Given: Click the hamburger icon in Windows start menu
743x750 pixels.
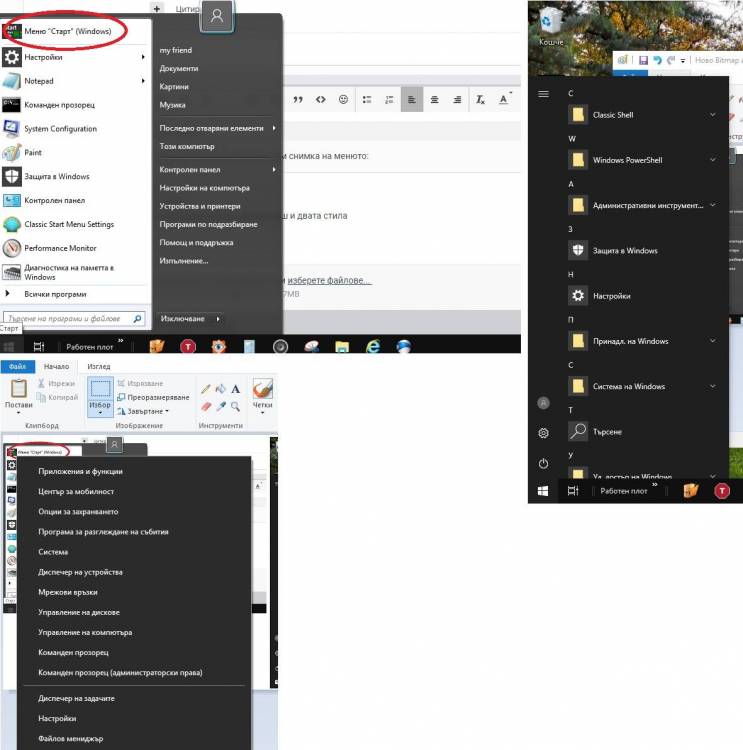Looking at the screenshot, I should coord(543,94).
